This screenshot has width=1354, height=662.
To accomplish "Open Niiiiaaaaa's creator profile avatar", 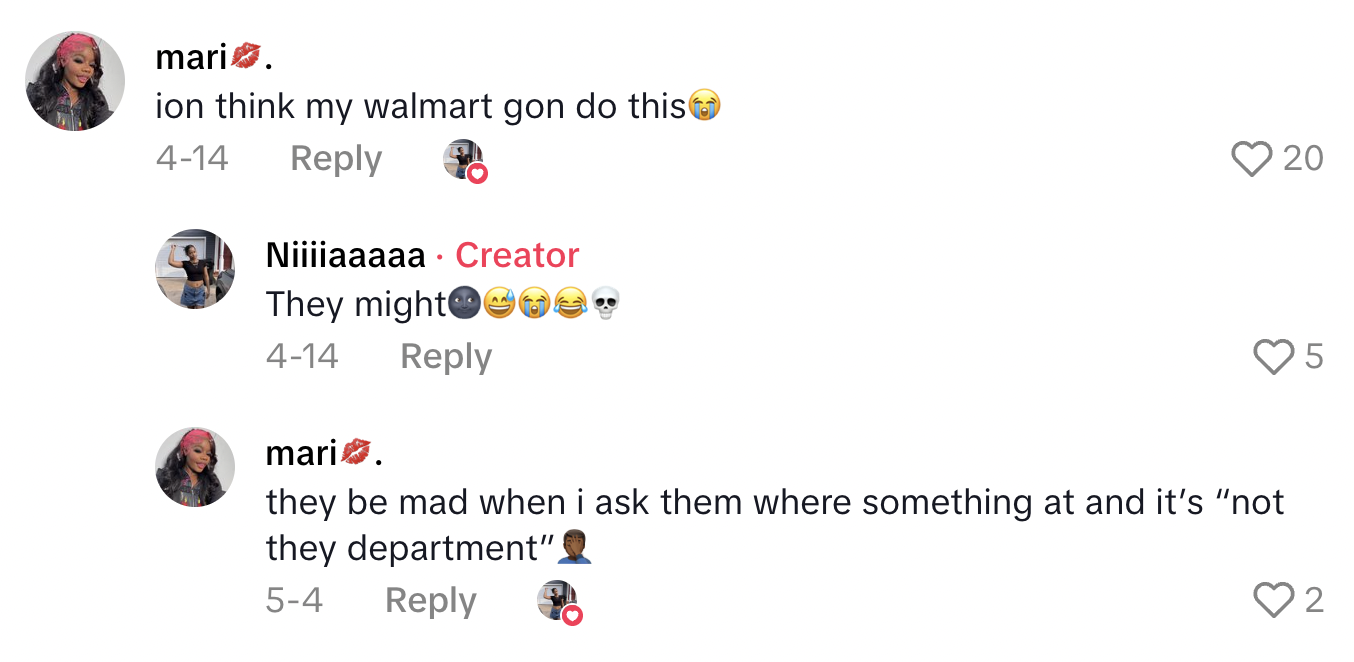I will pos(195,269).
